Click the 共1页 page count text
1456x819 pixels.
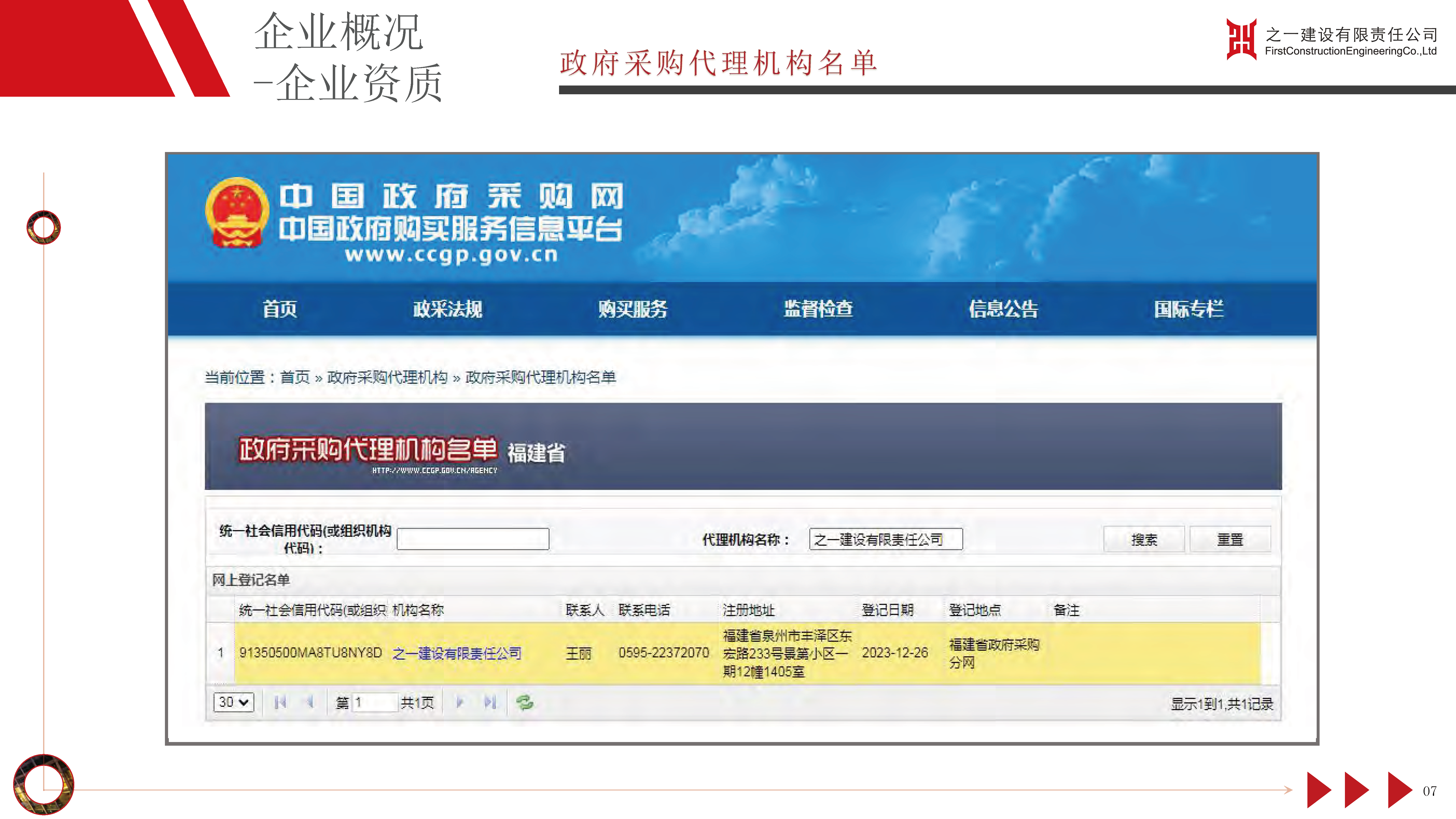417,703
